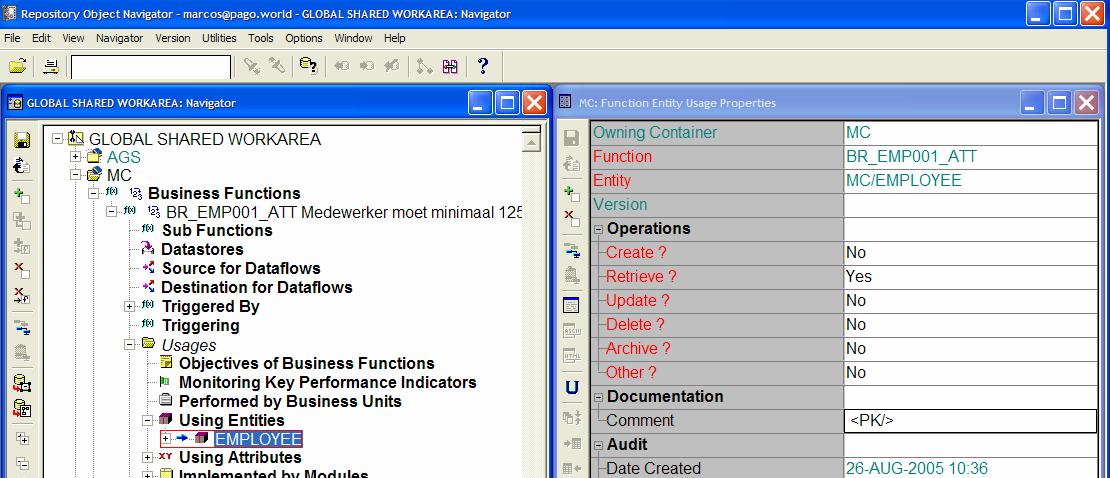Select Monitoring Key Performance Indicators item

tap(328, 382)
